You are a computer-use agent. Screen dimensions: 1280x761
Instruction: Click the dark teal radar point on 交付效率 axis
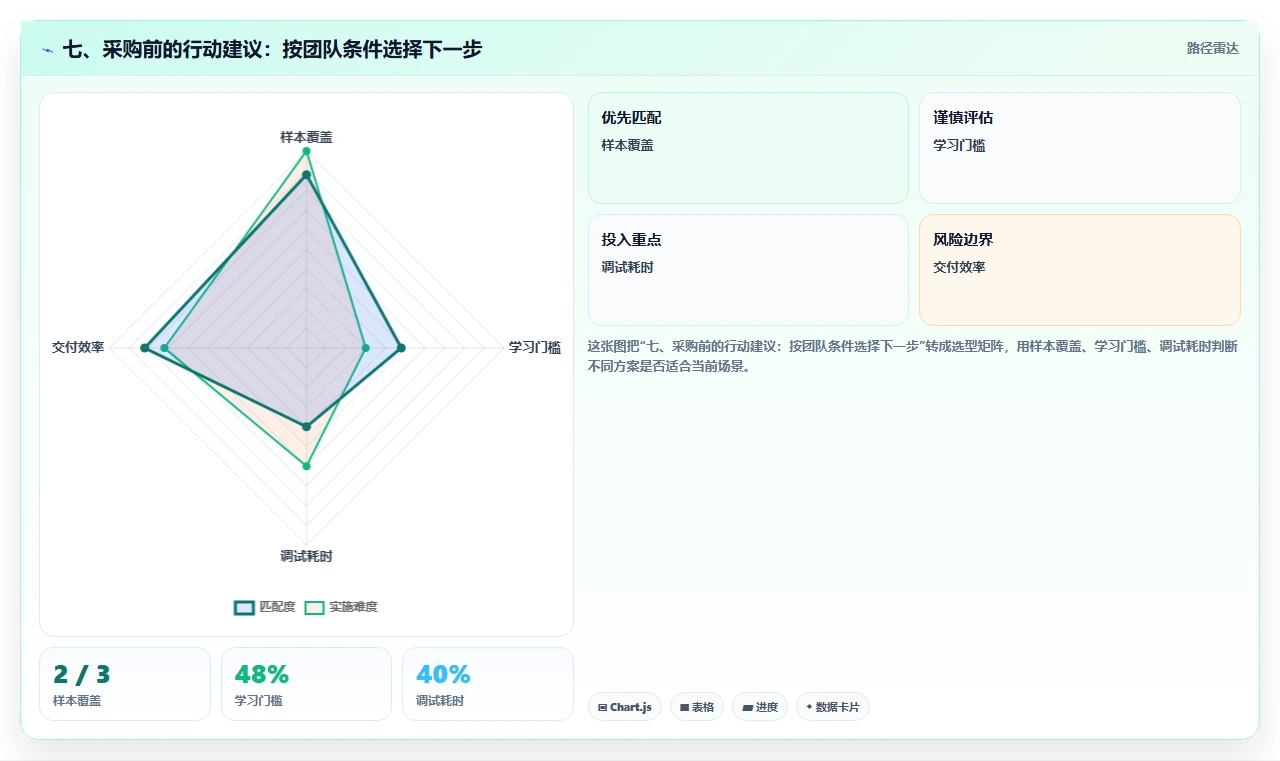(144, 348)
